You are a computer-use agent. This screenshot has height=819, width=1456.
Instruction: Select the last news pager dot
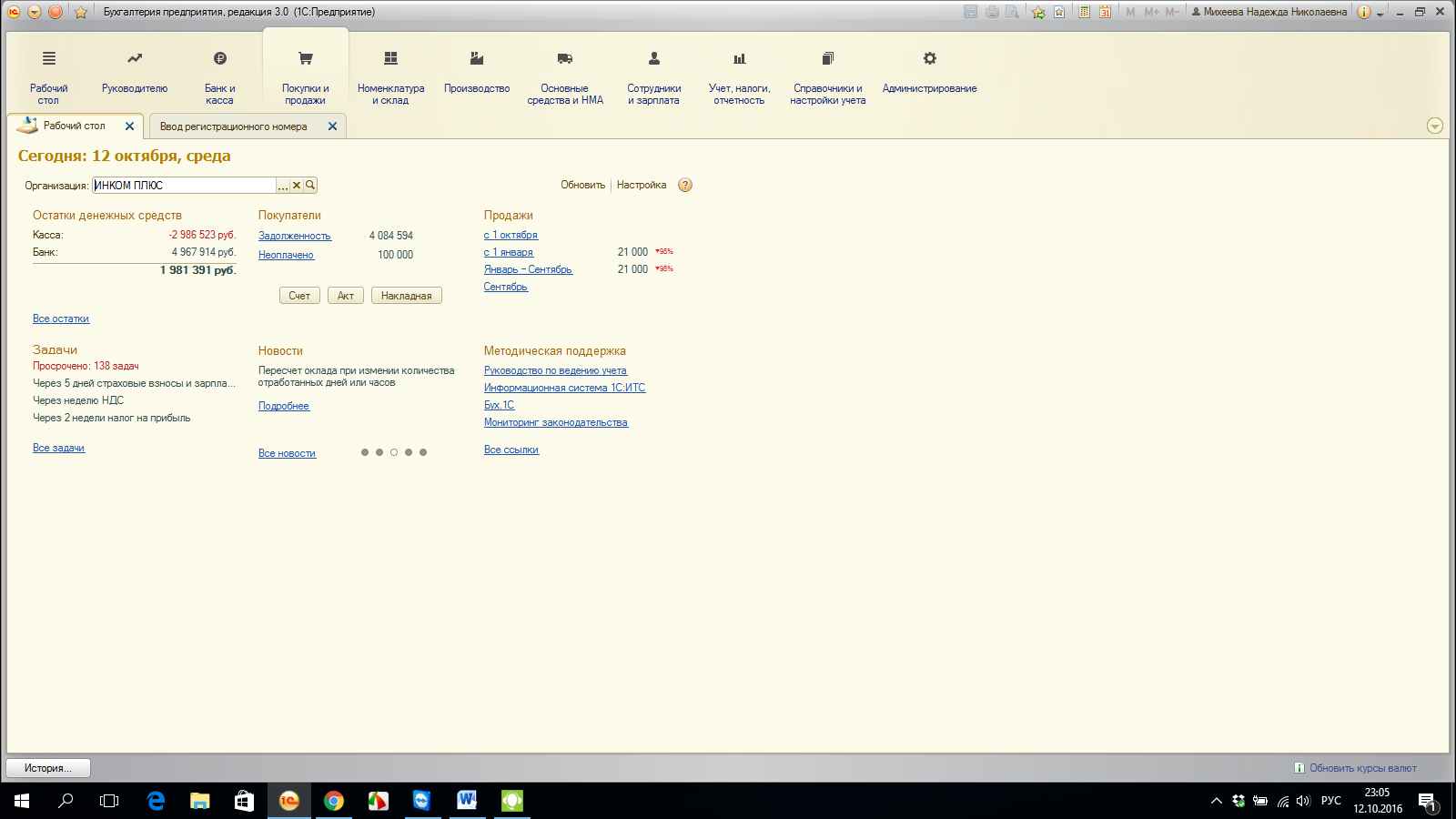[x=423, y=452]
